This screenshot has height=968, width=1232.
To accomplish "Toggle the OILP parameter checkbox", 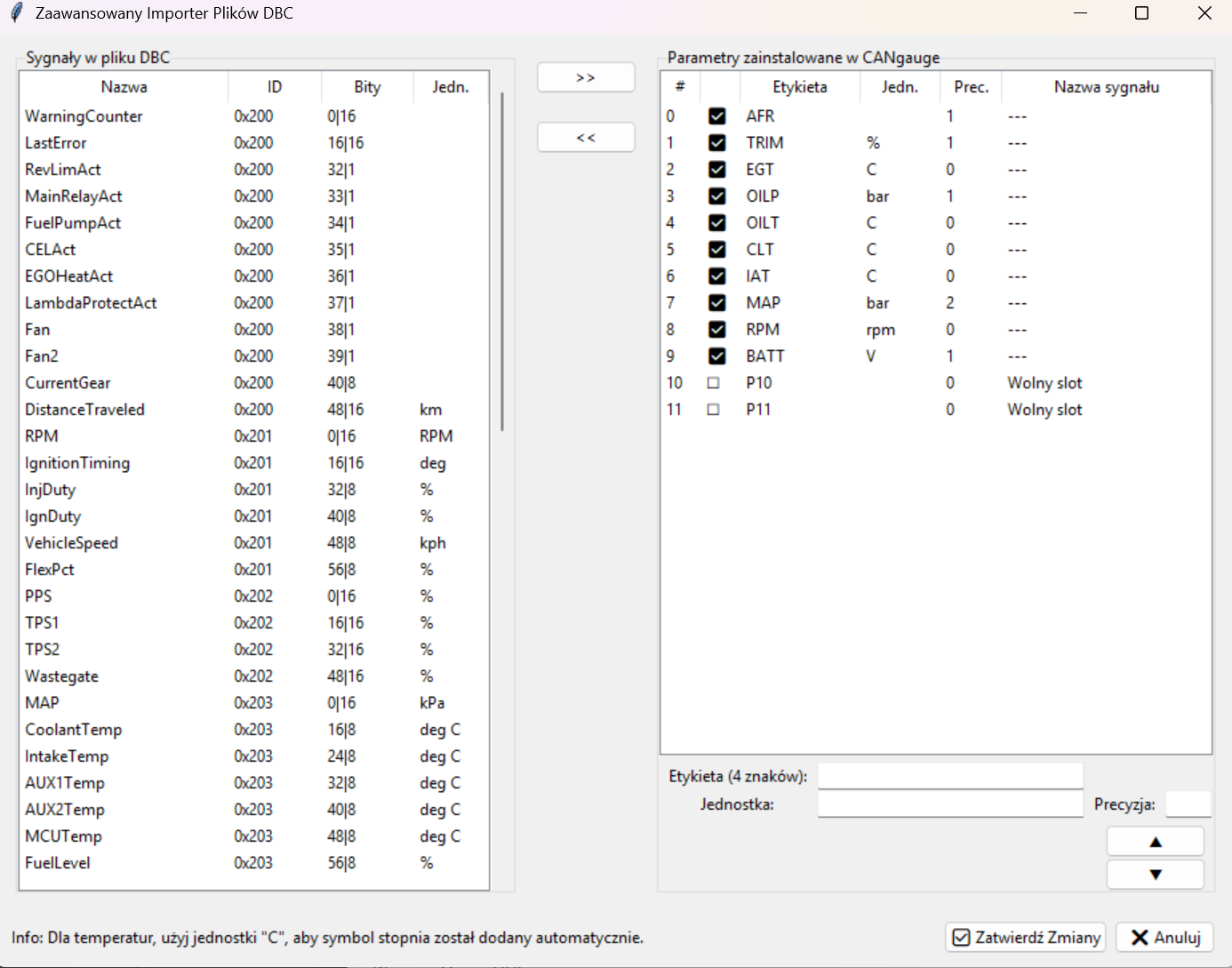I will [x=717, y=196].
